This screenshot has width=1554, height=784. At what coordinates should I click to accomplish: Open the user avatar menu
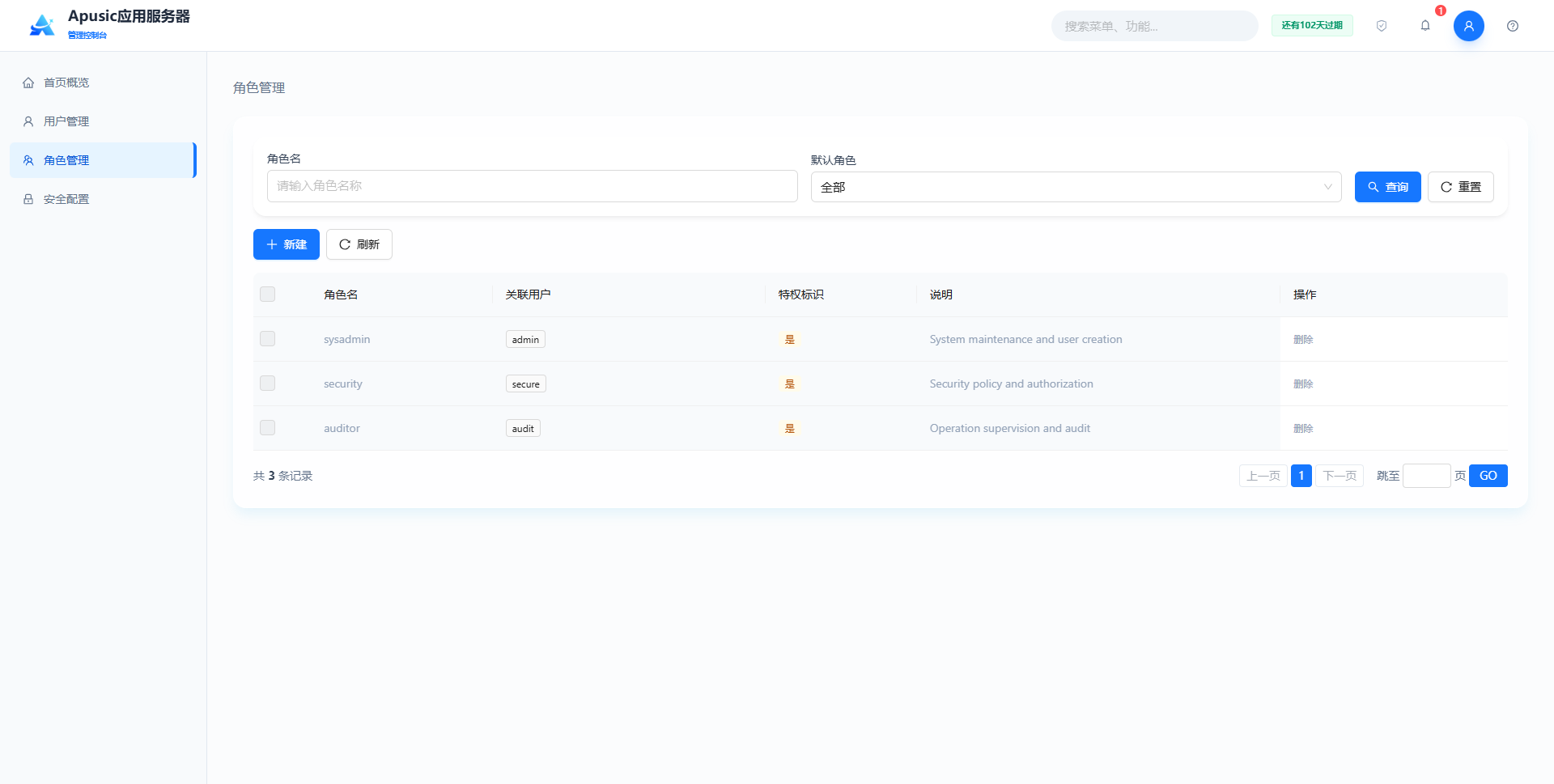pyautogui.click(x=1469, y=26)
